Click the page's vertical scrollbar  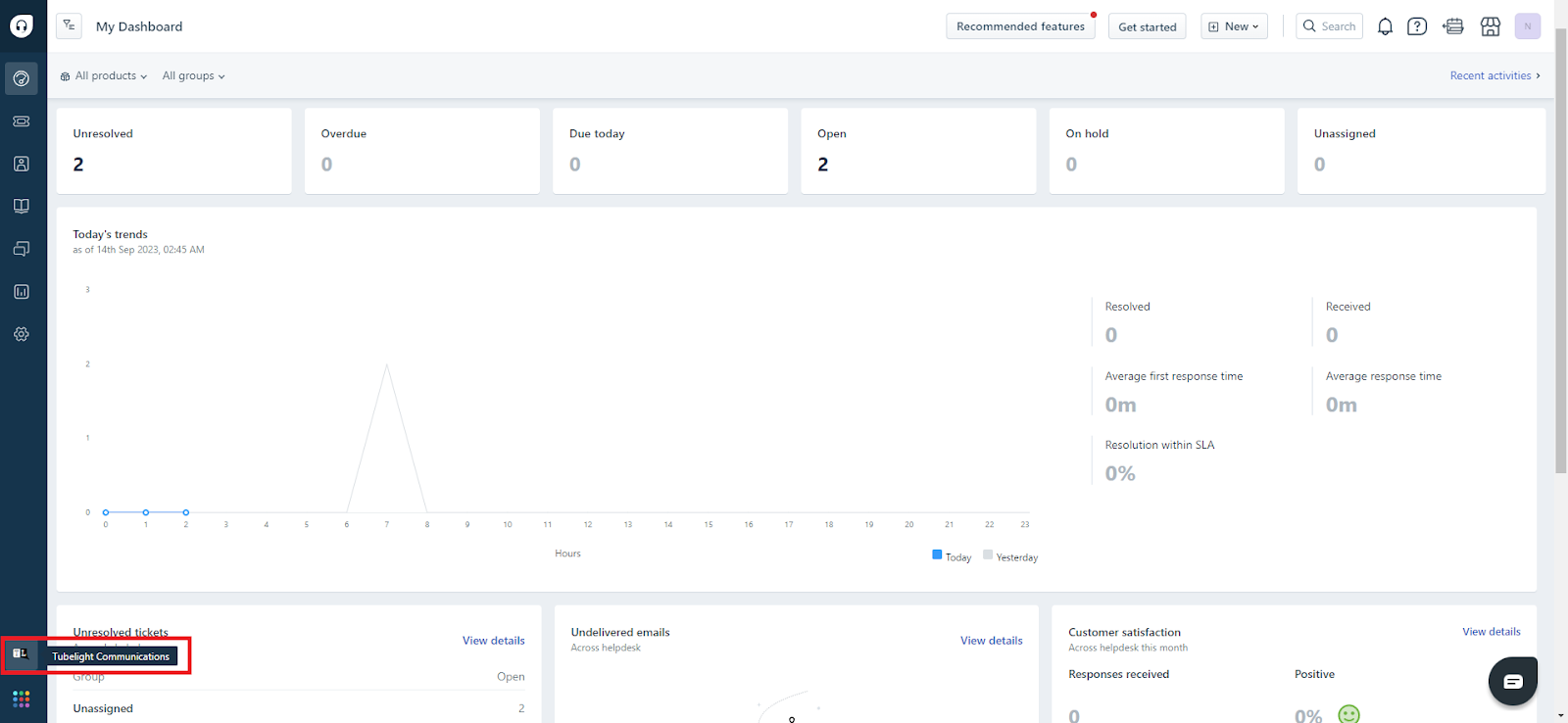[1561, 245]
